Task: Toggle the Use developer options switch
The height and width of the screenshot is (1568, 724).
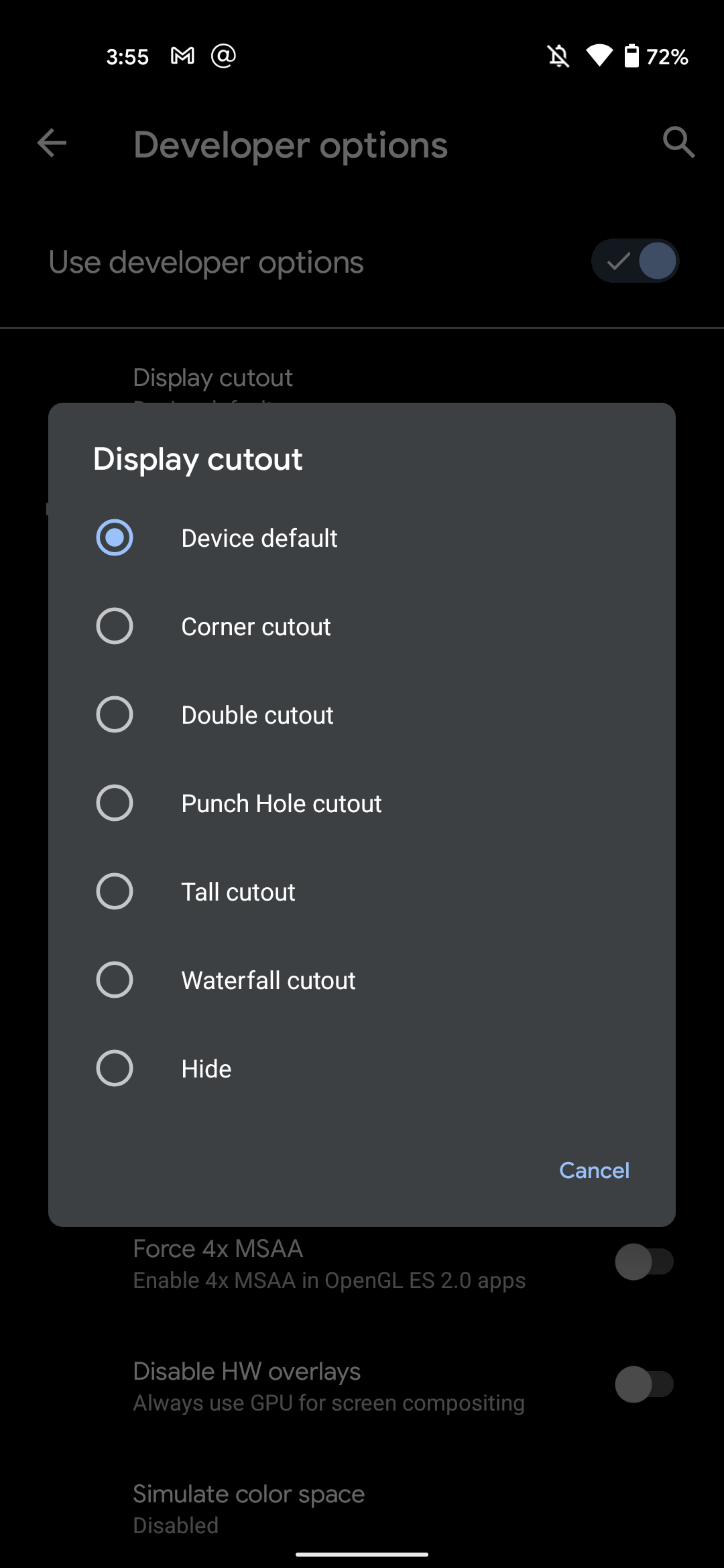Action: pyautogui.click(x=635, y=261)
